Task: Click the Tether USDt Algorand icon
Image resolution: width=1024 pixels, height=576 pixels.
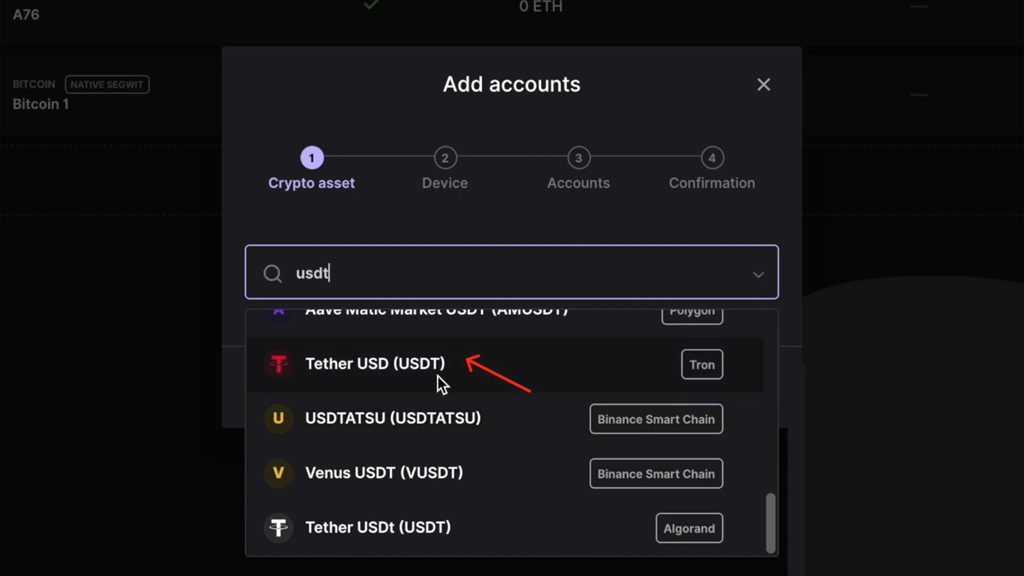Action: pyautogui.click(x=279, y=527)
